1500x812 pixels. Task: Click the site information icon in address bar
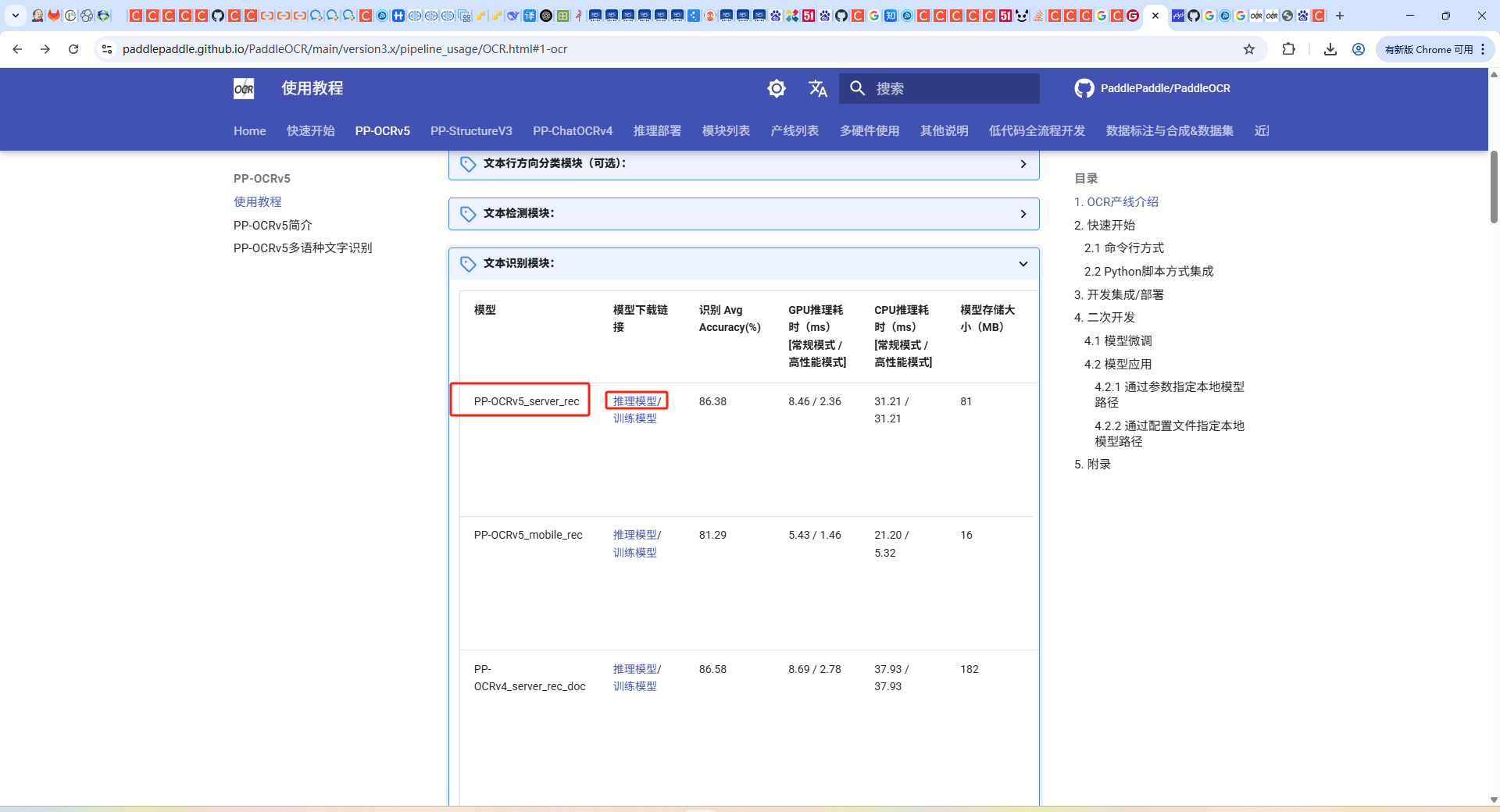(x=107, y=49)
